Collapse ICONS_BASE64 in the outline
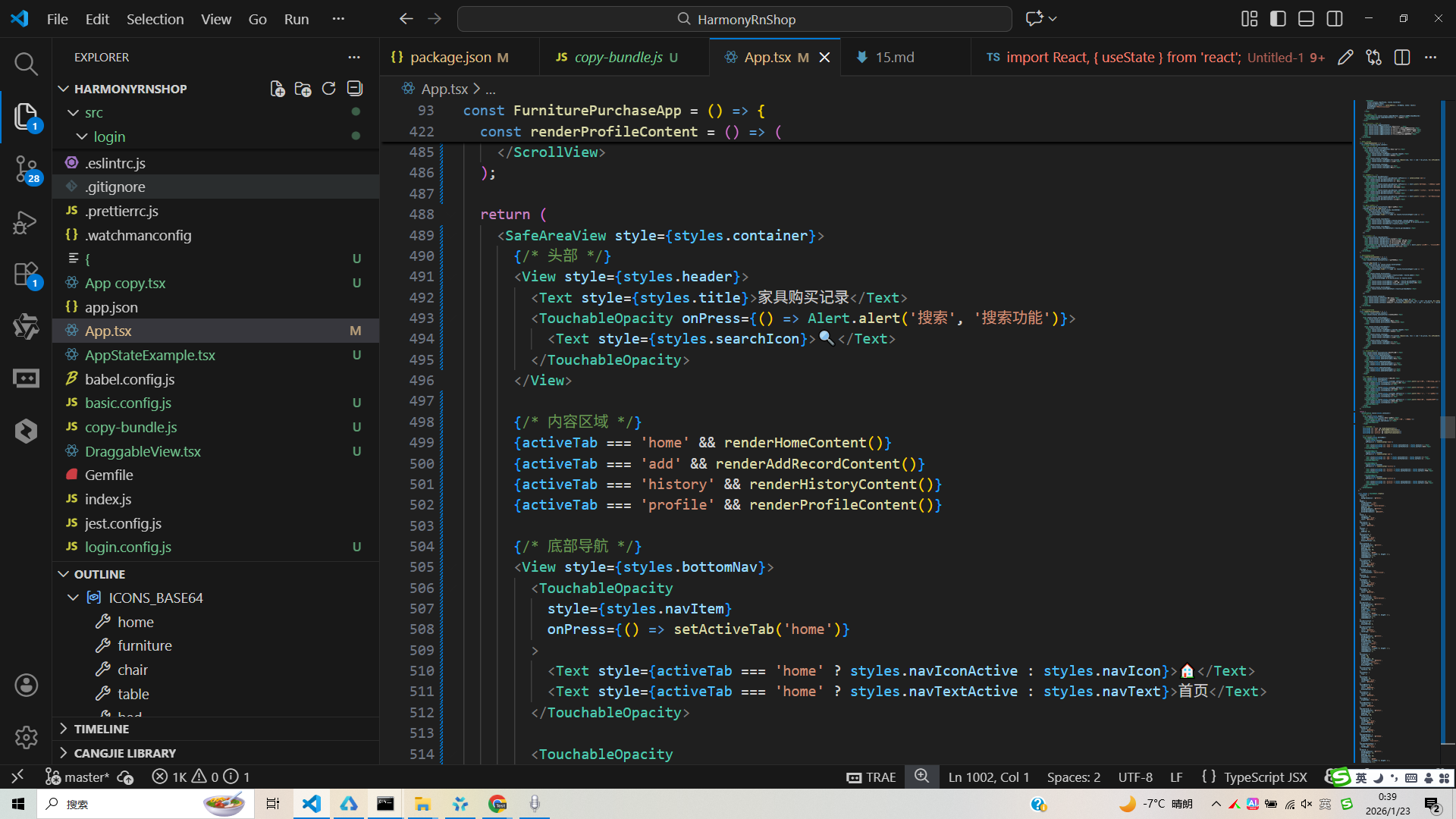 pyautogui.click(x=74, y=598)
